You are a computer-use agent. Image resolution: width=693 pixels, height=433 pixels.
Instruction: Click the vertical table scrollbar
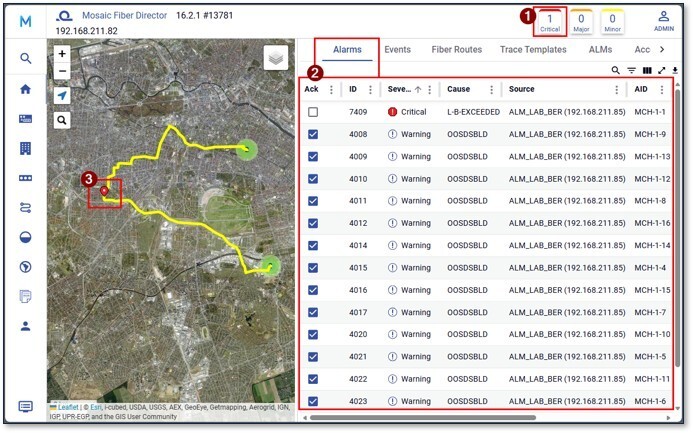pos(678,230)
